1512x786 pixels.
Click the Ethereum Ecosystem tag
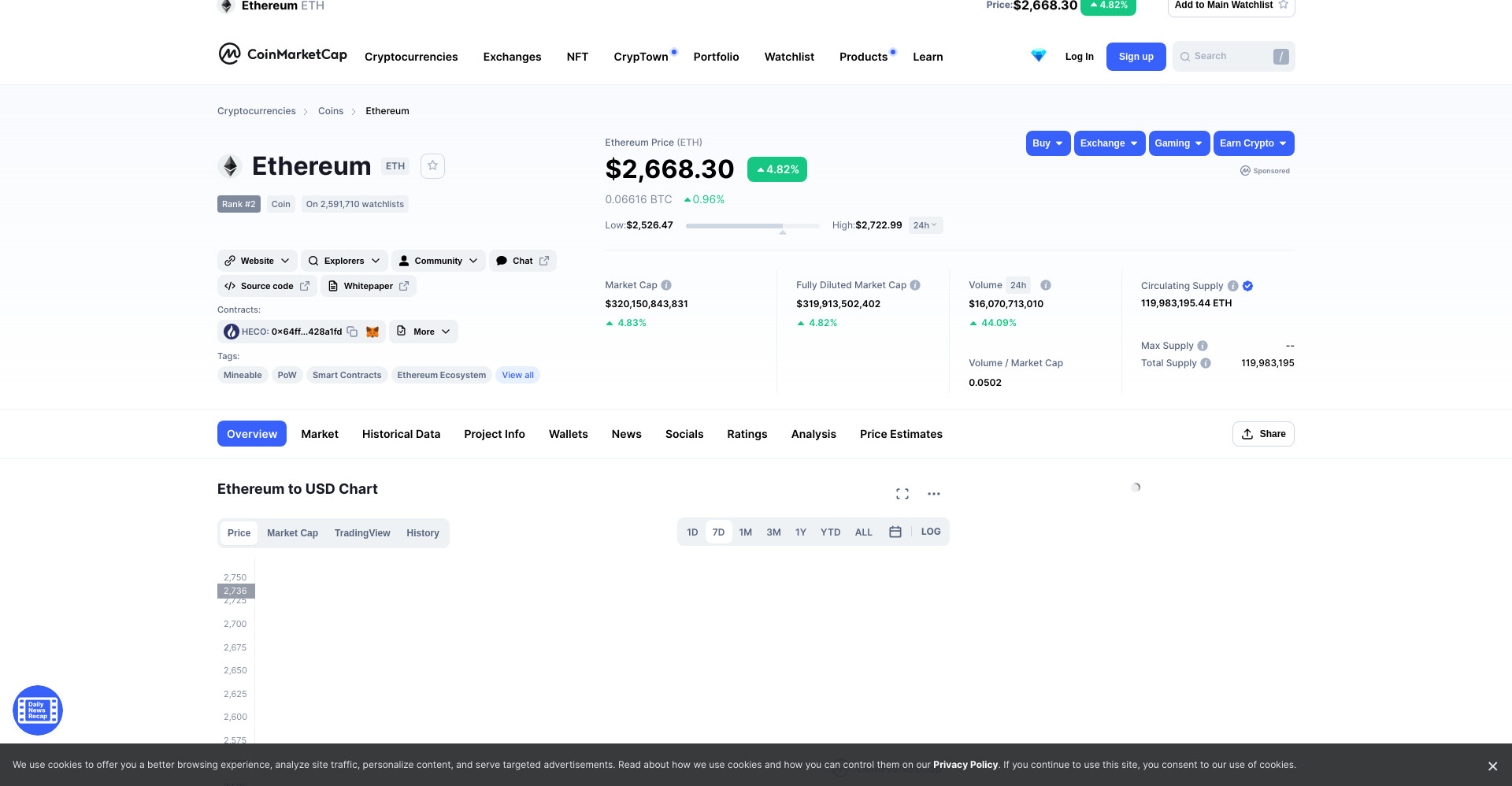pos(442,375)
